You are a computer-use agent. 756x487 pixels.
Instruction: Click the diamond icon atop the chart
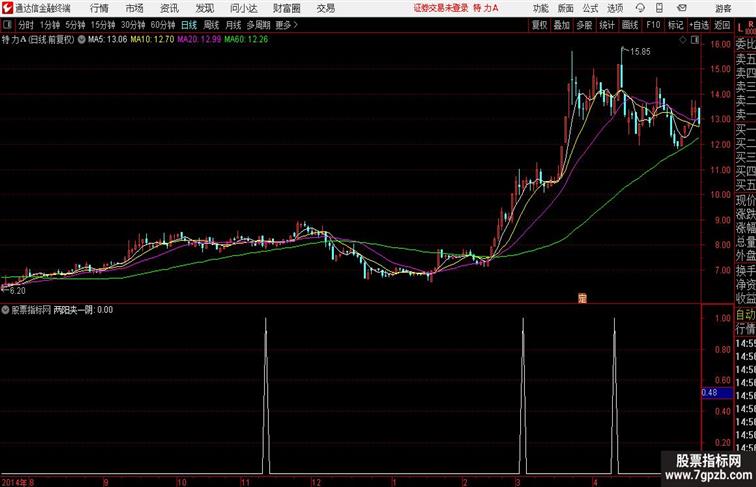(x=683, y=40)
